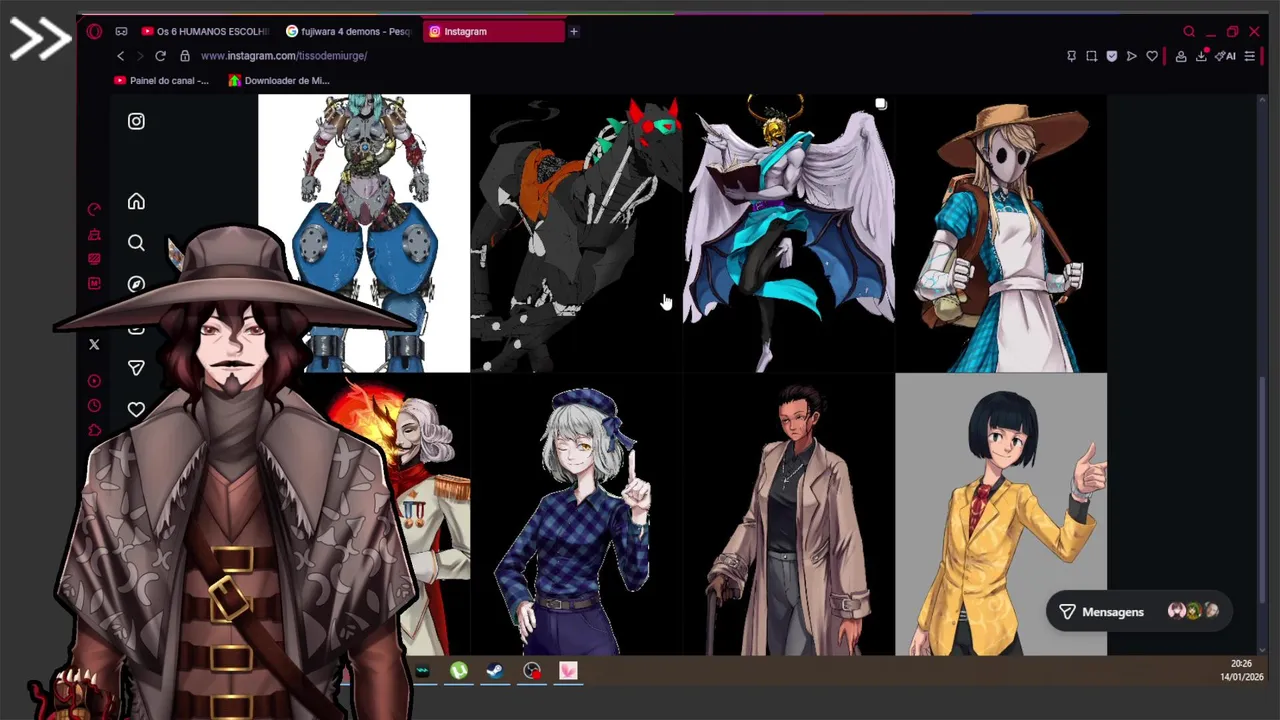Open browser tab search magnifier
The height and width of the screenshot is (720, 1280).
1189,31
